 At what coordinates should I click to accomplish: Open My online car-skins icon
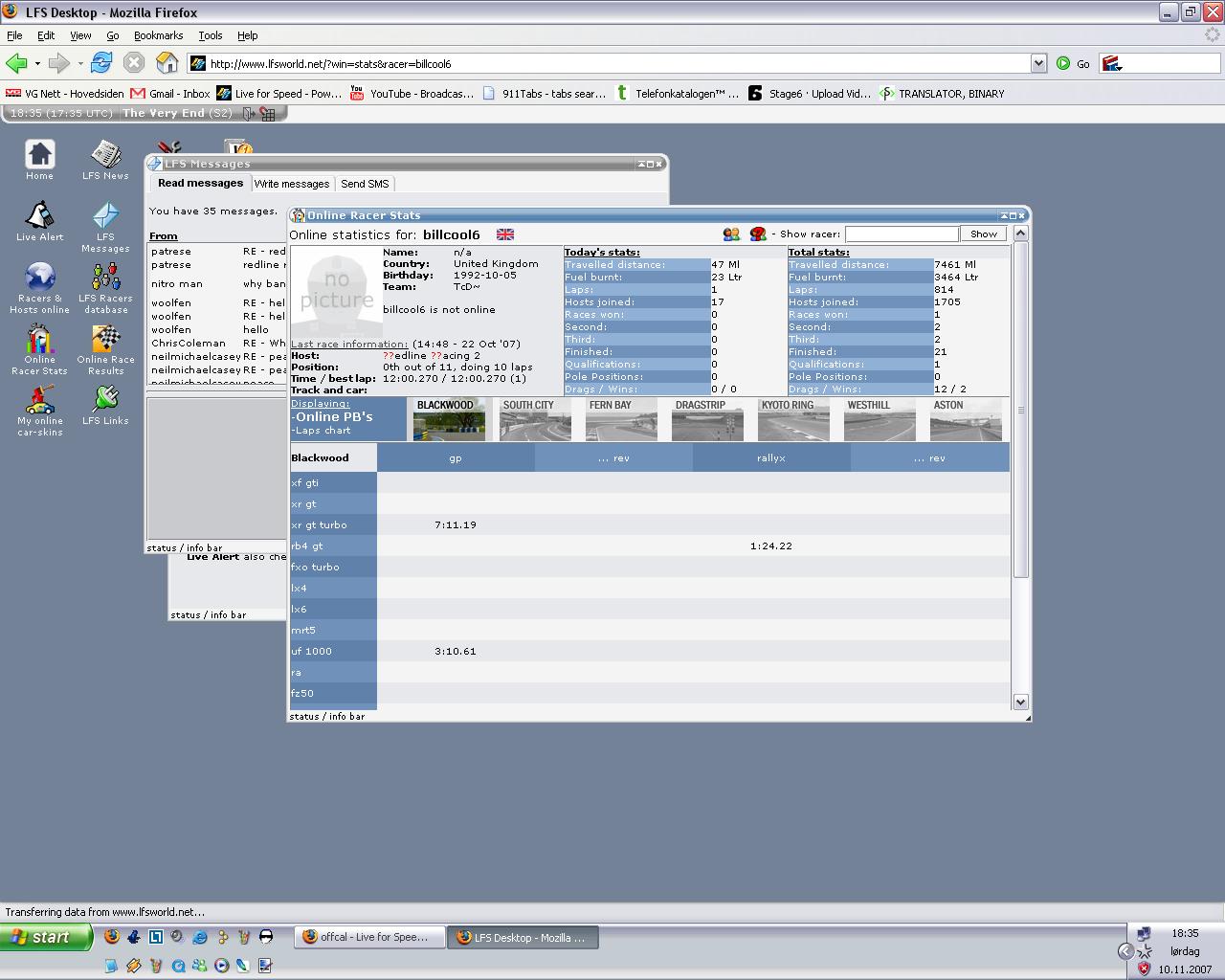click(39, 411)
